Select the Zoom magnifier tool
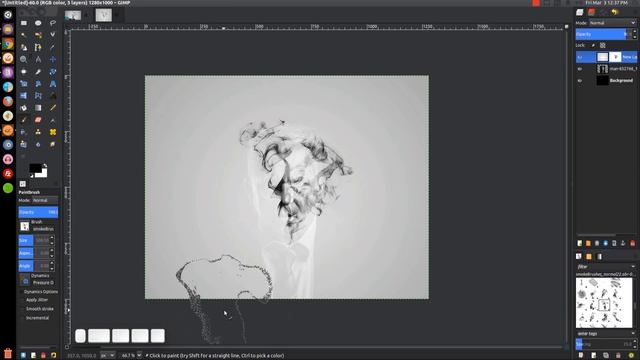640x360 pixels. click(x=24, y=59)
